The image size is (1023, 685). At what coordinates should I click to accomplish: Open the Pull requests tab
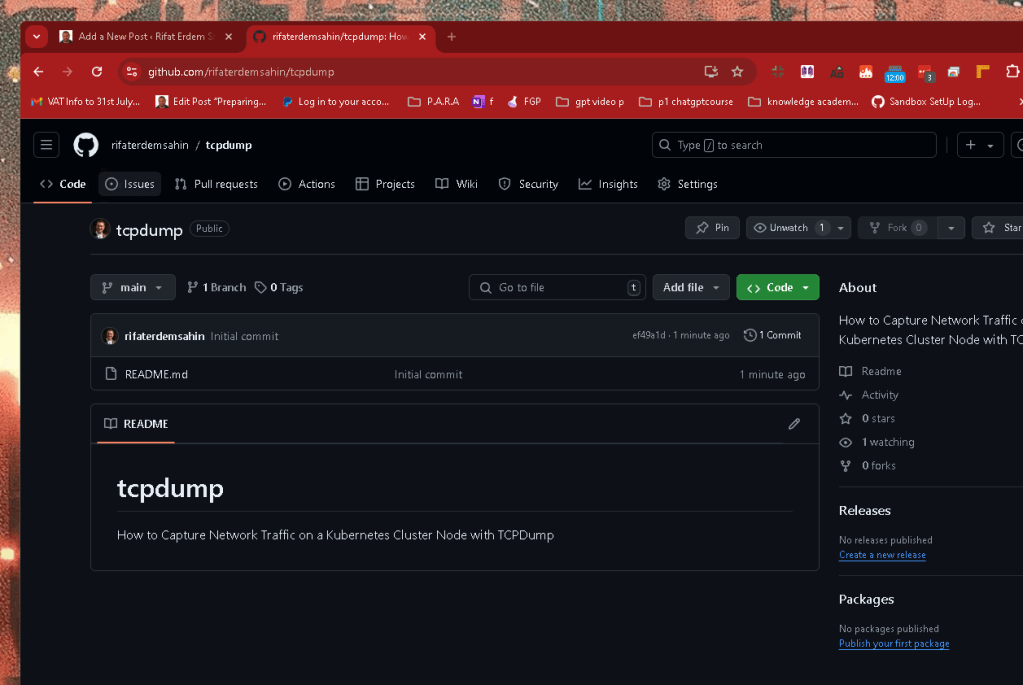pos(217,184)
